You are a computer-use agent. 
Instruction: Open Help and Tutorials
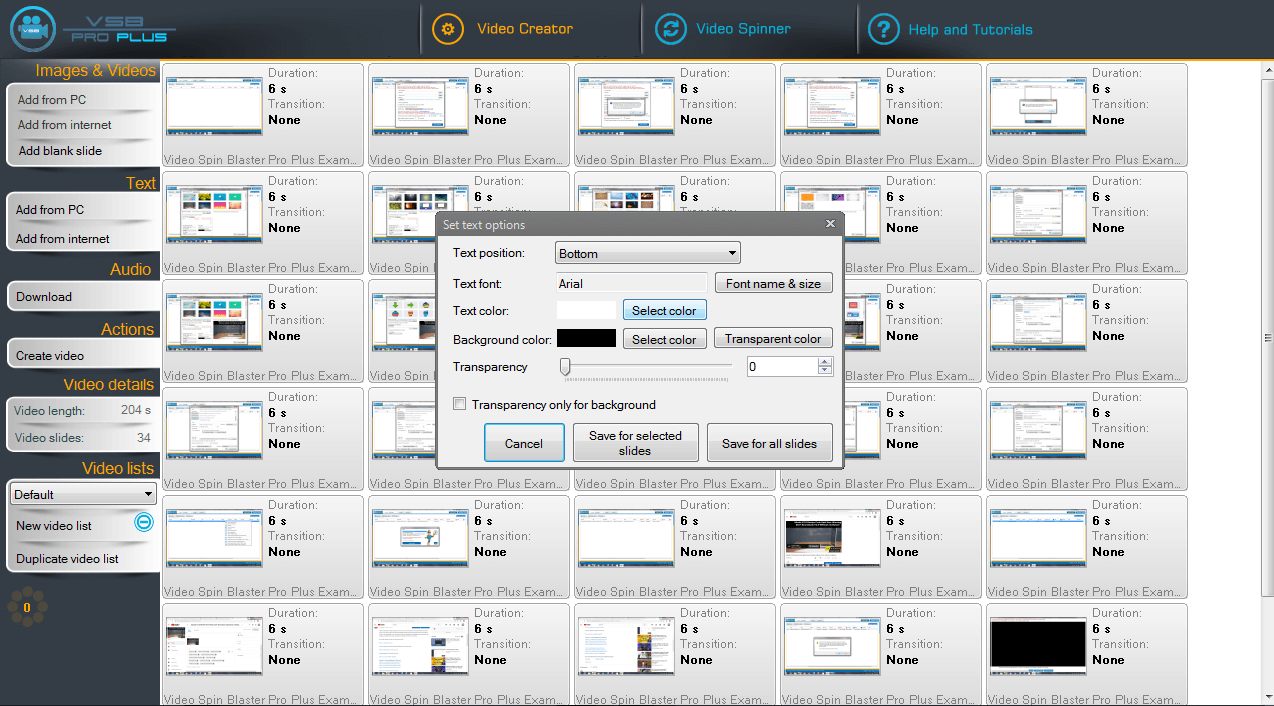click(950, 29)
